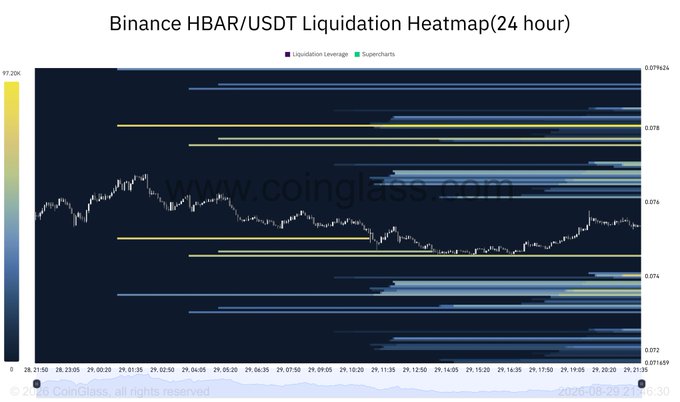
Task: Click the 29, 04:05 time axis label
Action: (194, 370)
